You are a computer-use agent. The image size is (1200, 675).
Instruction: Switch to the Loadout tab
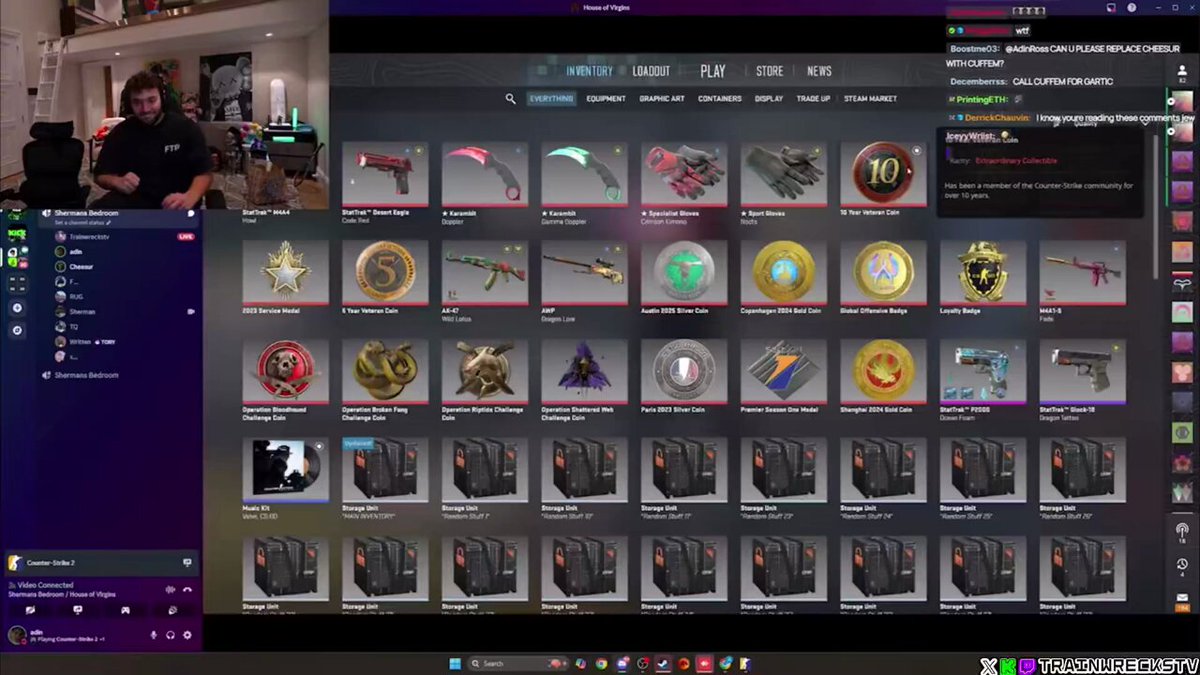point(651,71)
